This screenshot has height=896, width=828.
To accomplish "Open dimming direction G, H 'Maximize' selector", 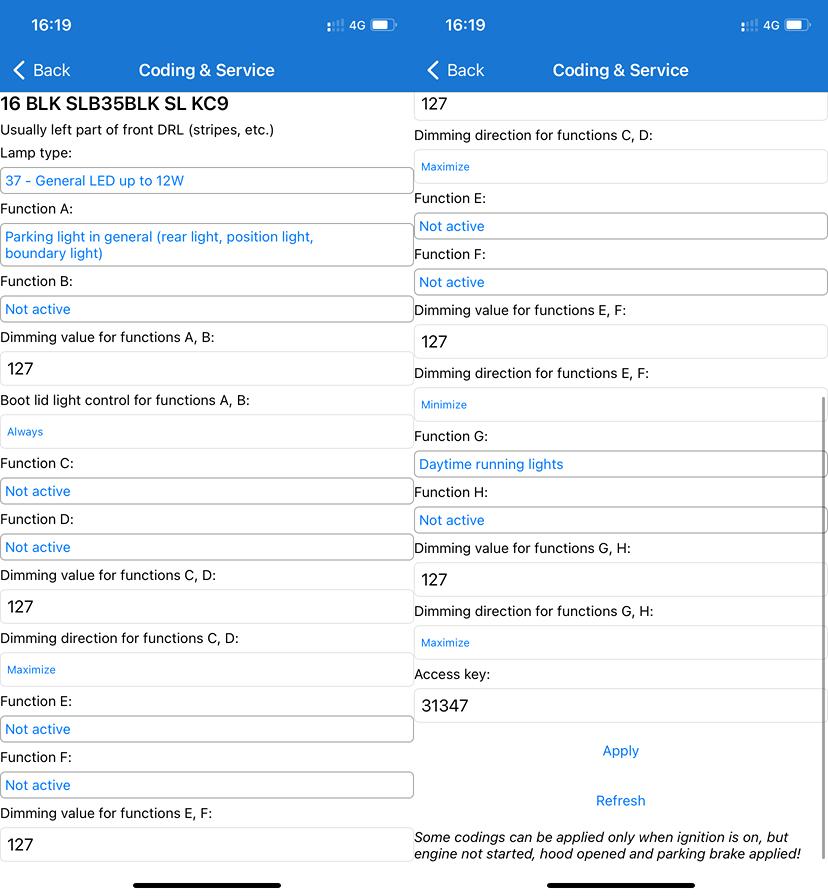I will pos(621,642).
